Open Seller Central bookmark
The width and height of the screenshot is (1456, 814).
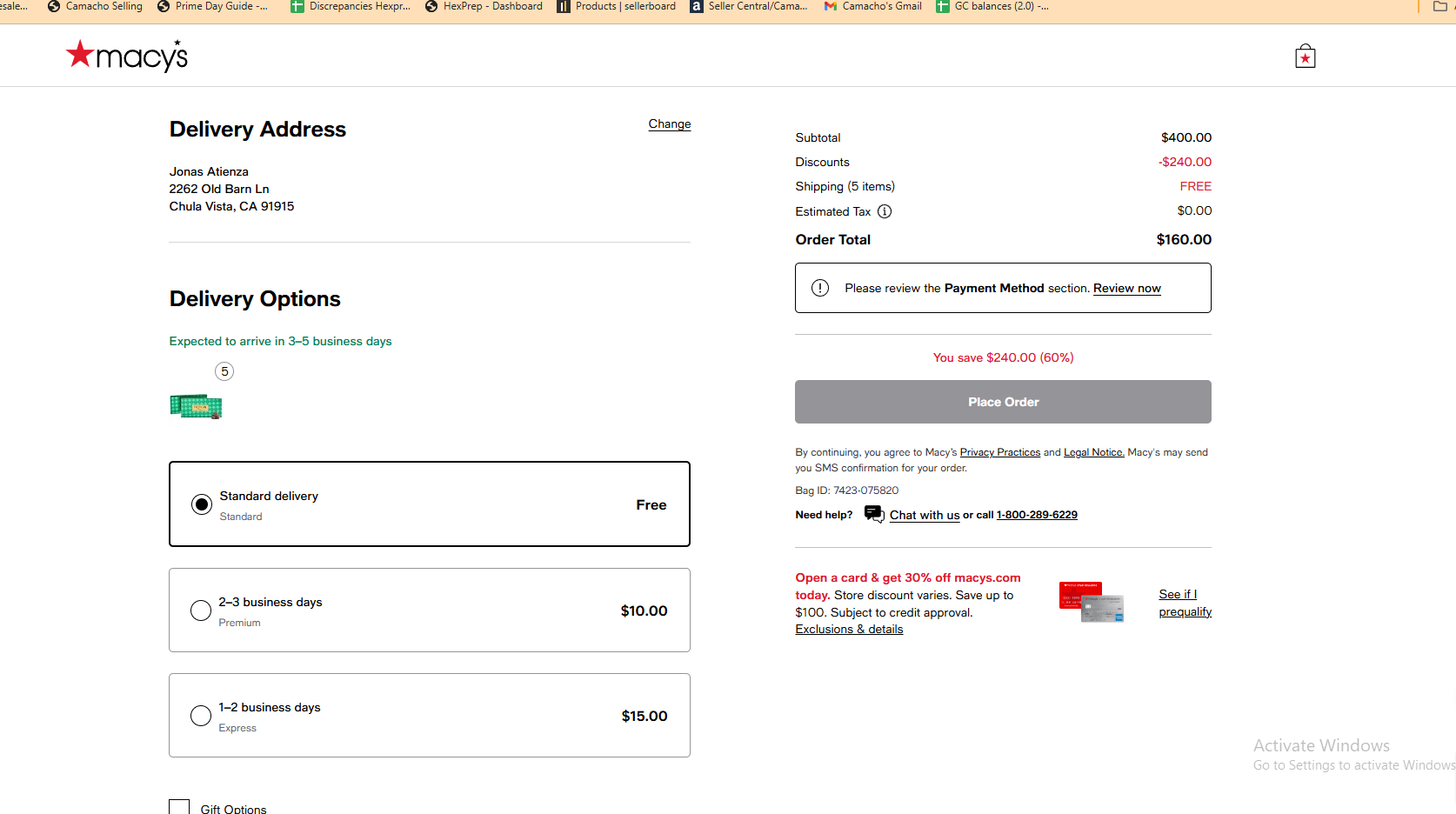pyautogui.click(x=749, y=6)
